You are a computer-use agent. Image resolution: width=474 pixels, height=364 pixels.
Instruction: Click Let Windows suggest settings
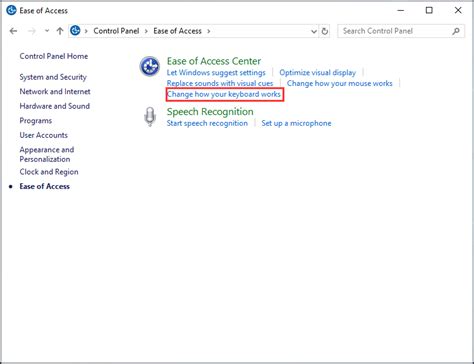tap(216, 73)
